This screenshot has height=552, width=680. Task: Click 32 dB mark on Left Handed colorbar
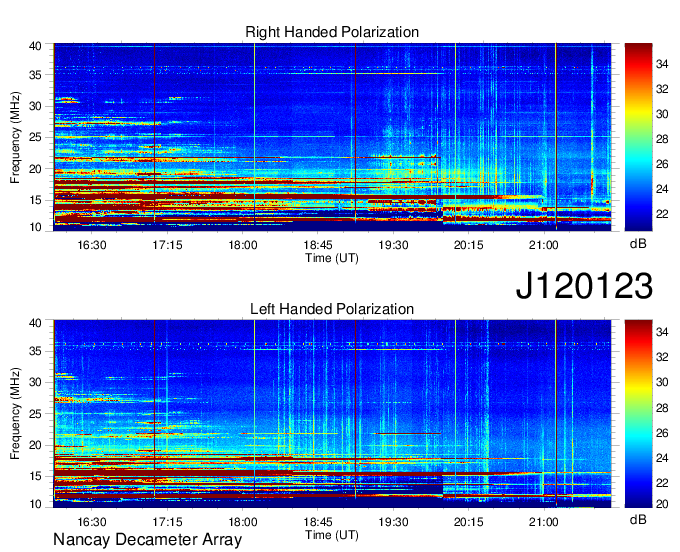(x=662, y=357)
